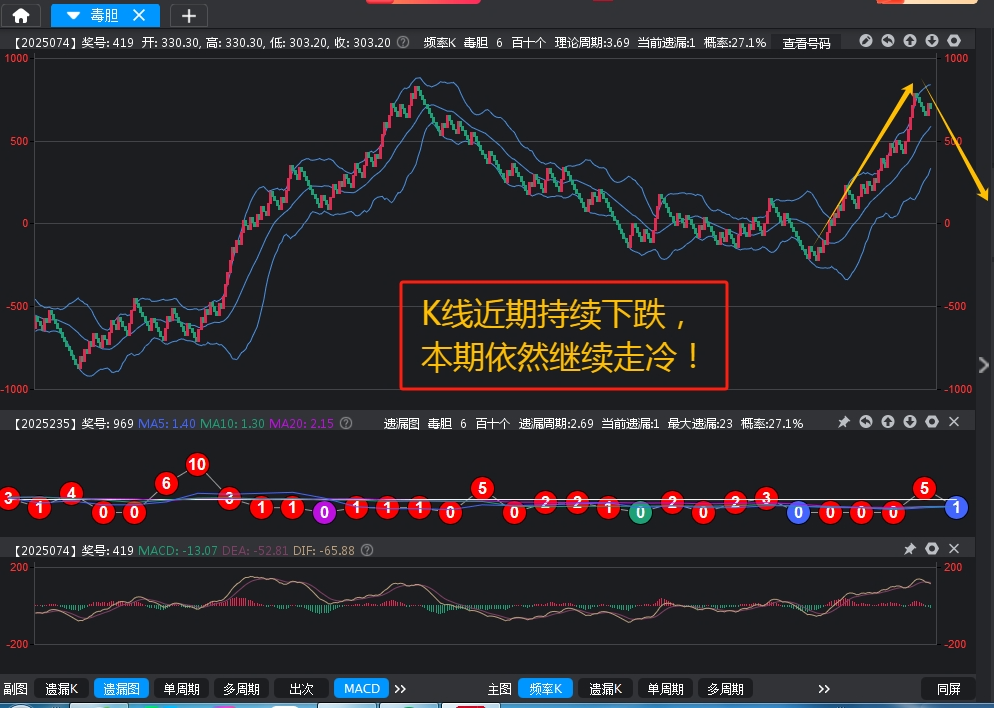Click the 同屏 button

[948, 689]
